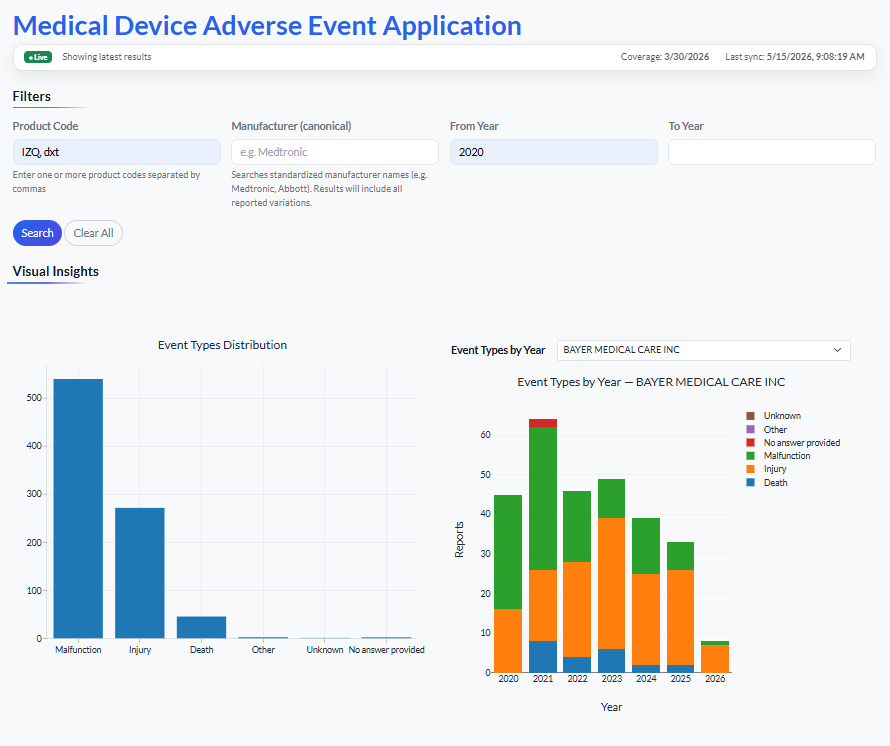Image resolution: width=890 pixels, height=746 pixels.
Task: Click the Search button
Action: pyautogui.click(x=37, y=233)
